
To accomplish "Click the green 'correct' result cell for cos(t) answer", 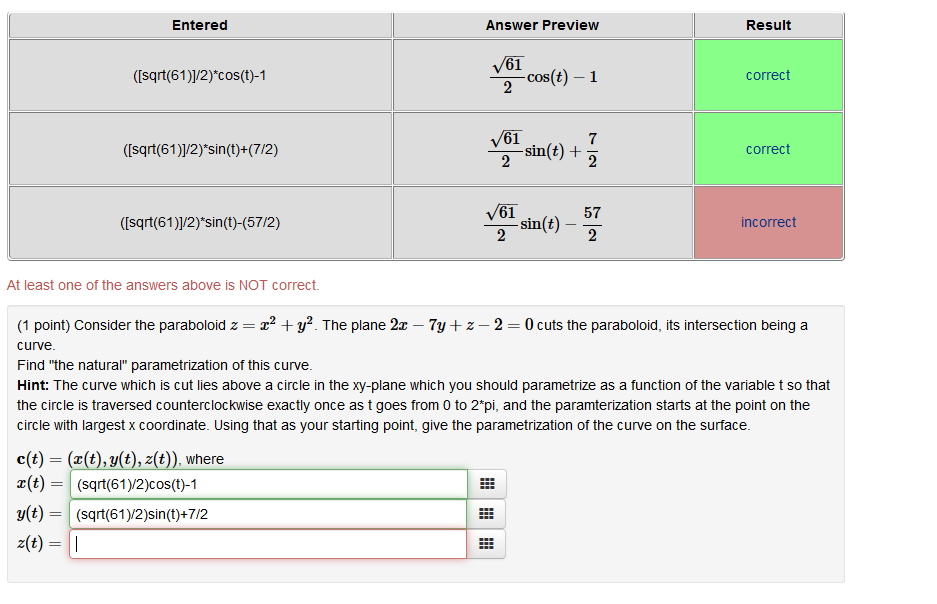I will (x=767, y=74).
